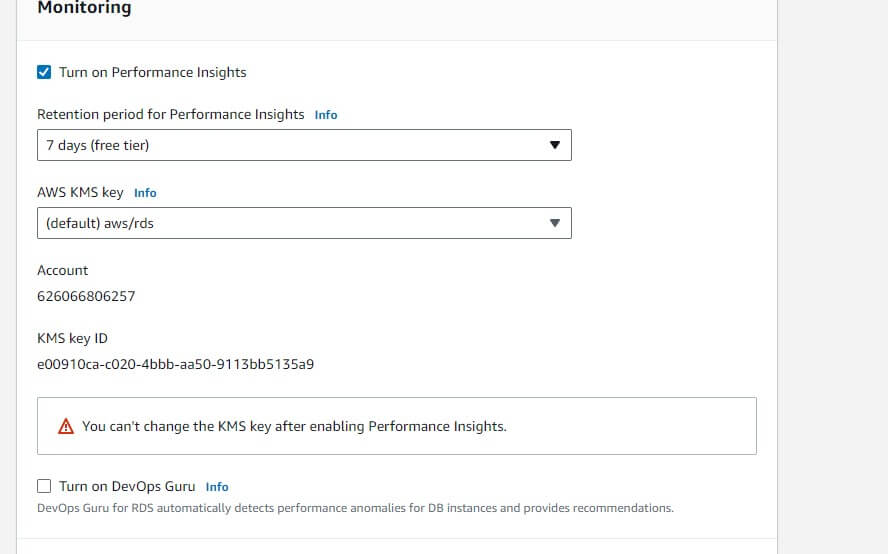The height and width of the screenshot is (554, 888).
Task: Uncheck Turn on Performance Insights checkbox
Action: pos(44,72)
